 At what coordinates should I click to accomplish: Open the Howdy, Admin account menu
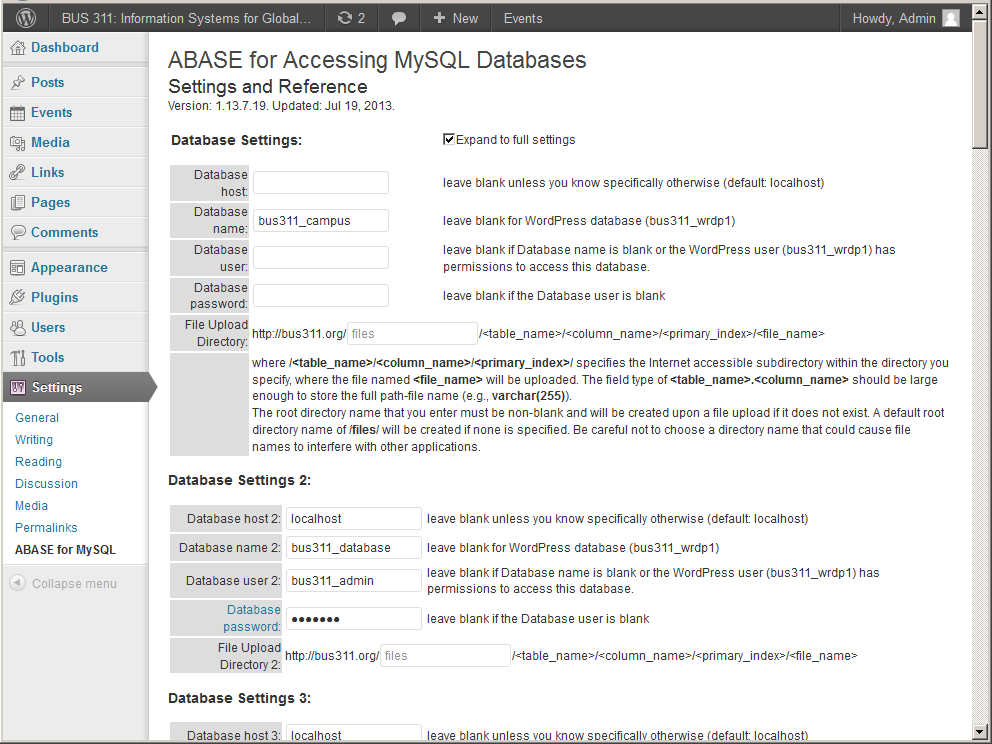(x=894, y=18)
